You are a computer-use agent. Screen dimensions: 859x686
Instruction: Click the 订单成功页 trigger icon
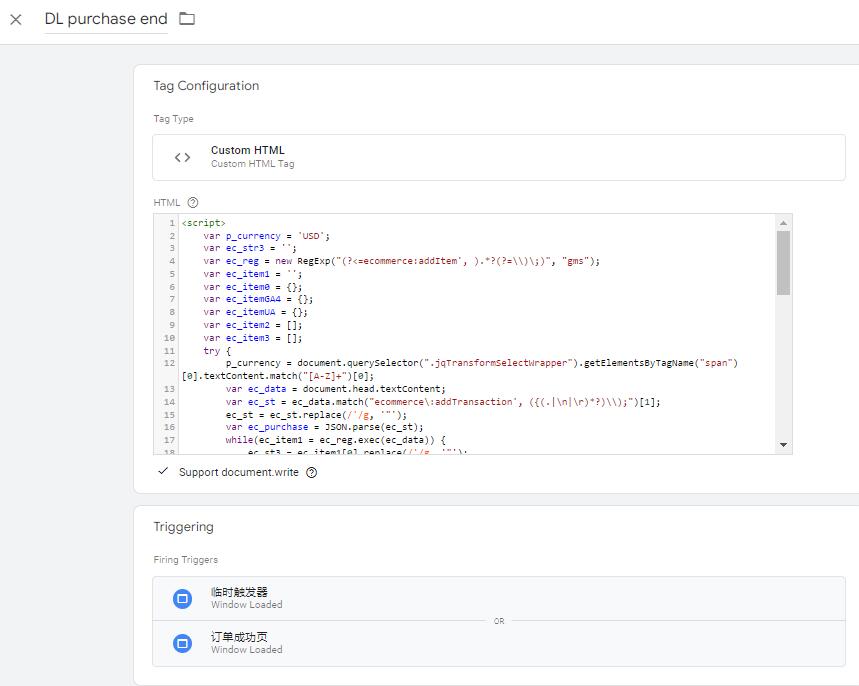click(x=181, y=643)
